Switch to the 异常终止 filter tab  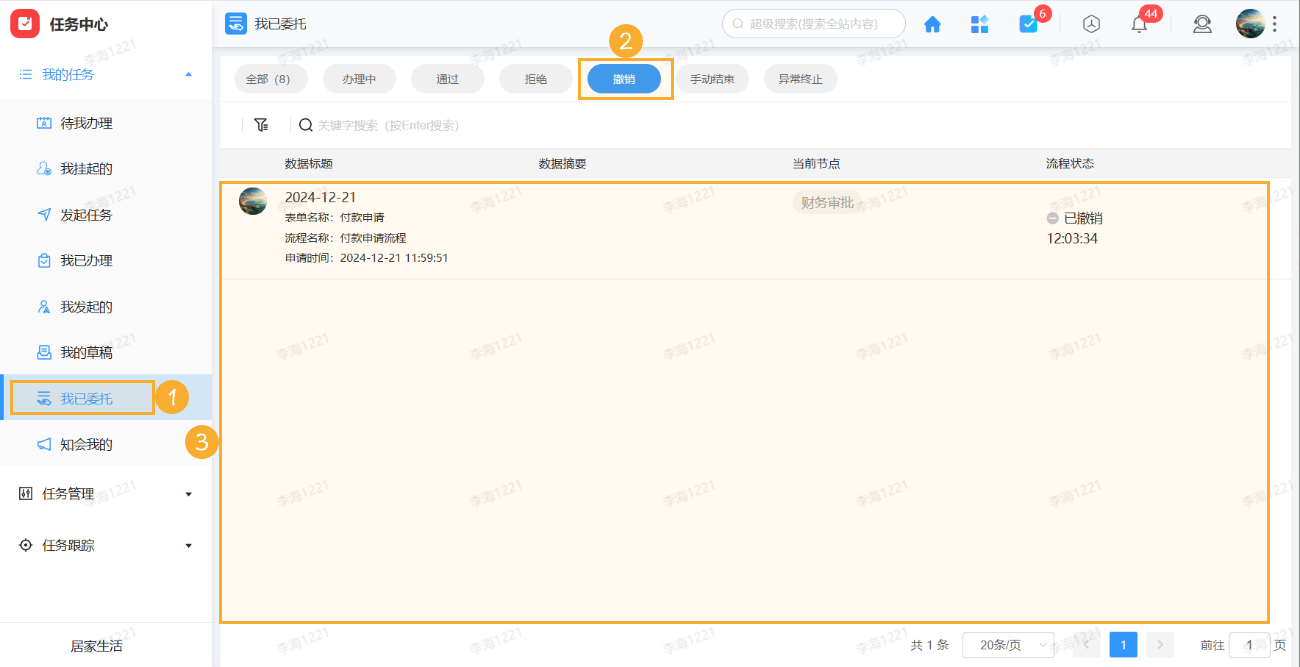pos(800,78)
